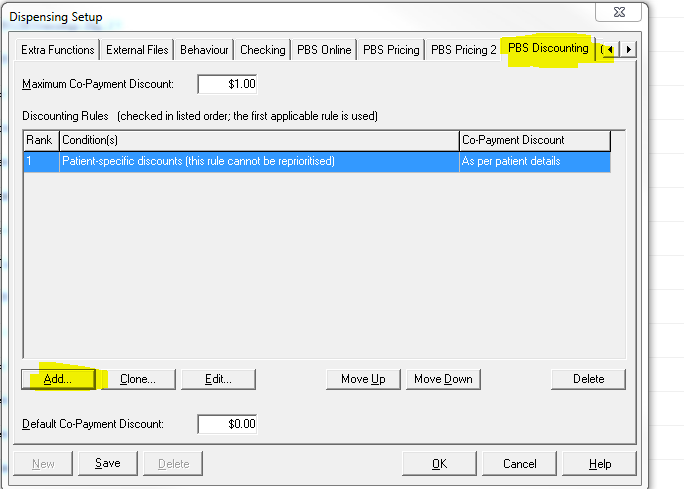Open the PBS Online tab
The height and width of the screenshot is (489, 684).
coord(324,50)
